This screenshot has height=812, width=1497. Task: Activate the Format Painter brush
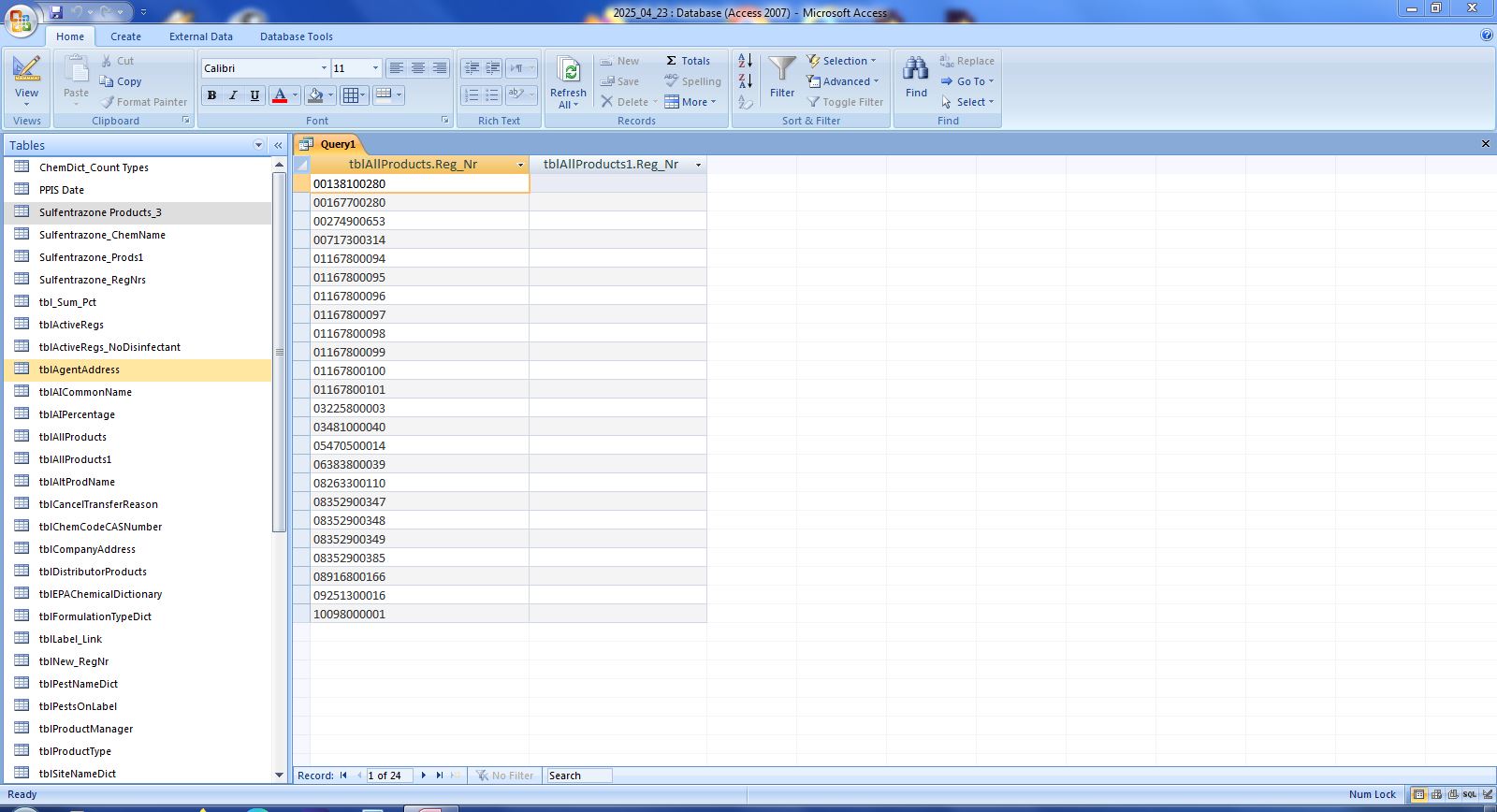[143, 102]
